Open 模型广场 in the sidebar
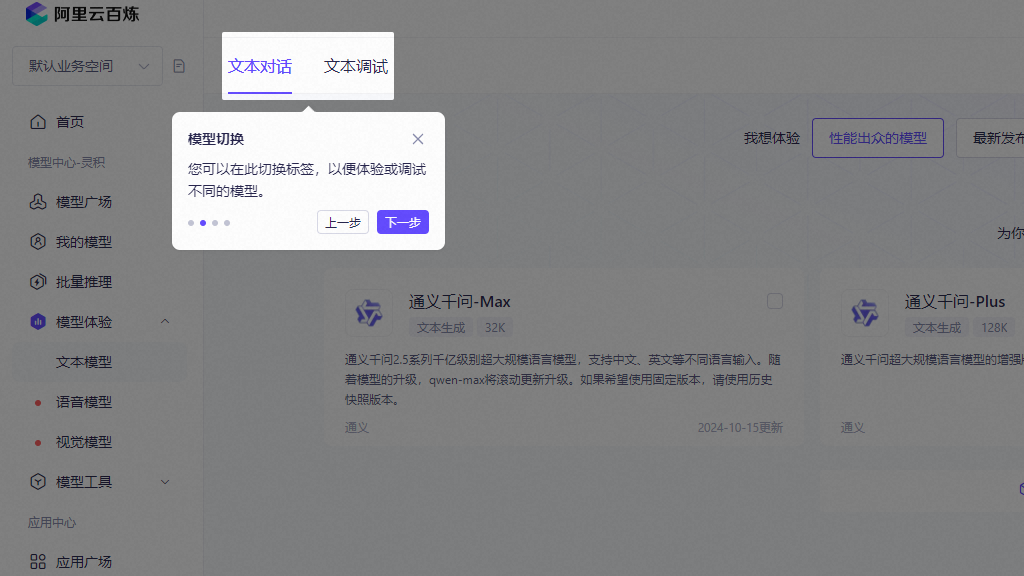1024x576 pixels. [x=84, y=202]
